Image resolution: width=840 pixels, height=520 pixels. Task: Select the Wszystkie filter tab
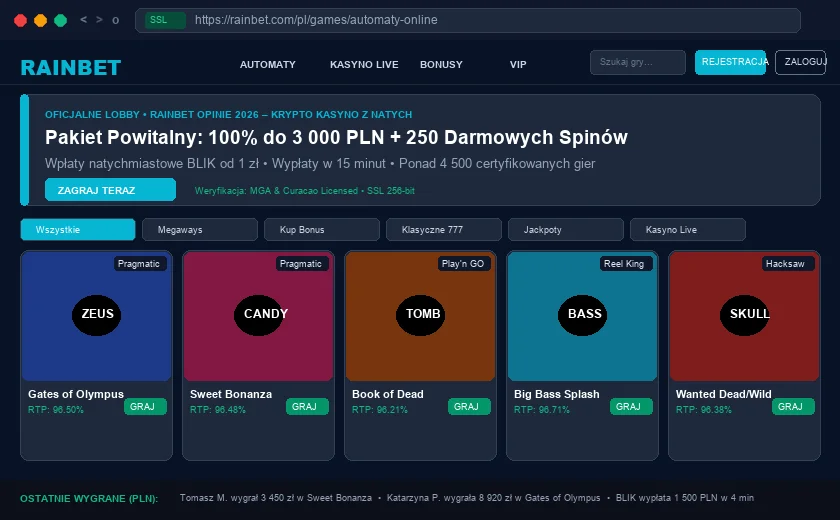[x=78, y=230]
